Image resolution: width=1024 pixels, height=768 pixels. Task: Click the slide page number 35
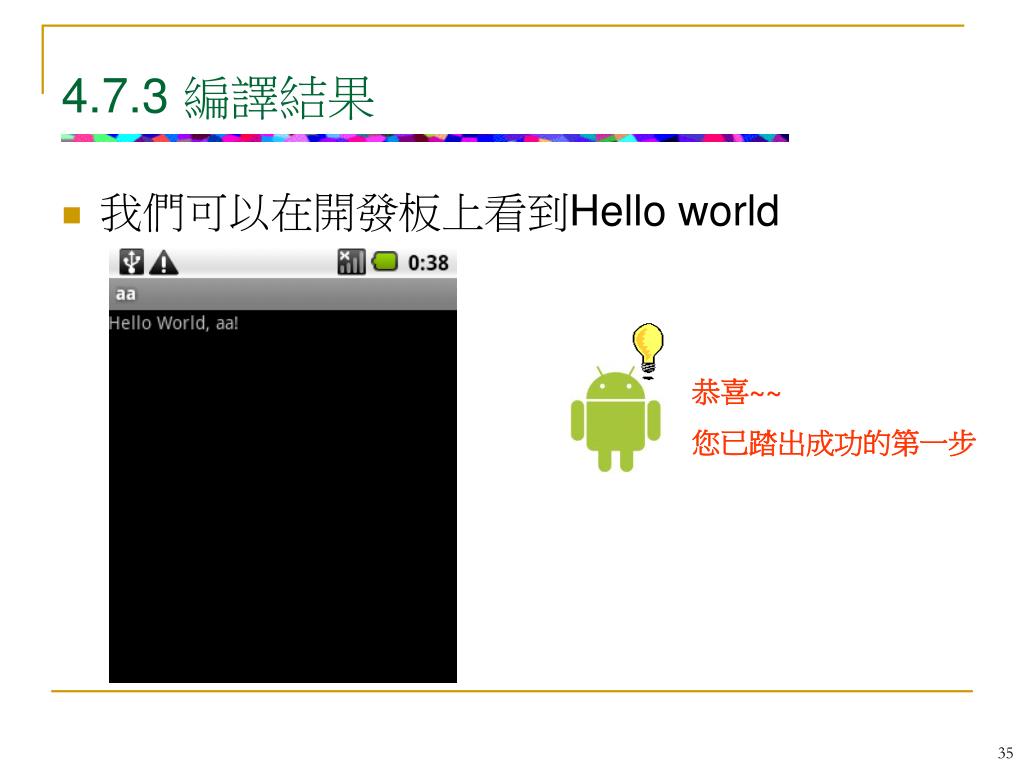(1006, 752)
